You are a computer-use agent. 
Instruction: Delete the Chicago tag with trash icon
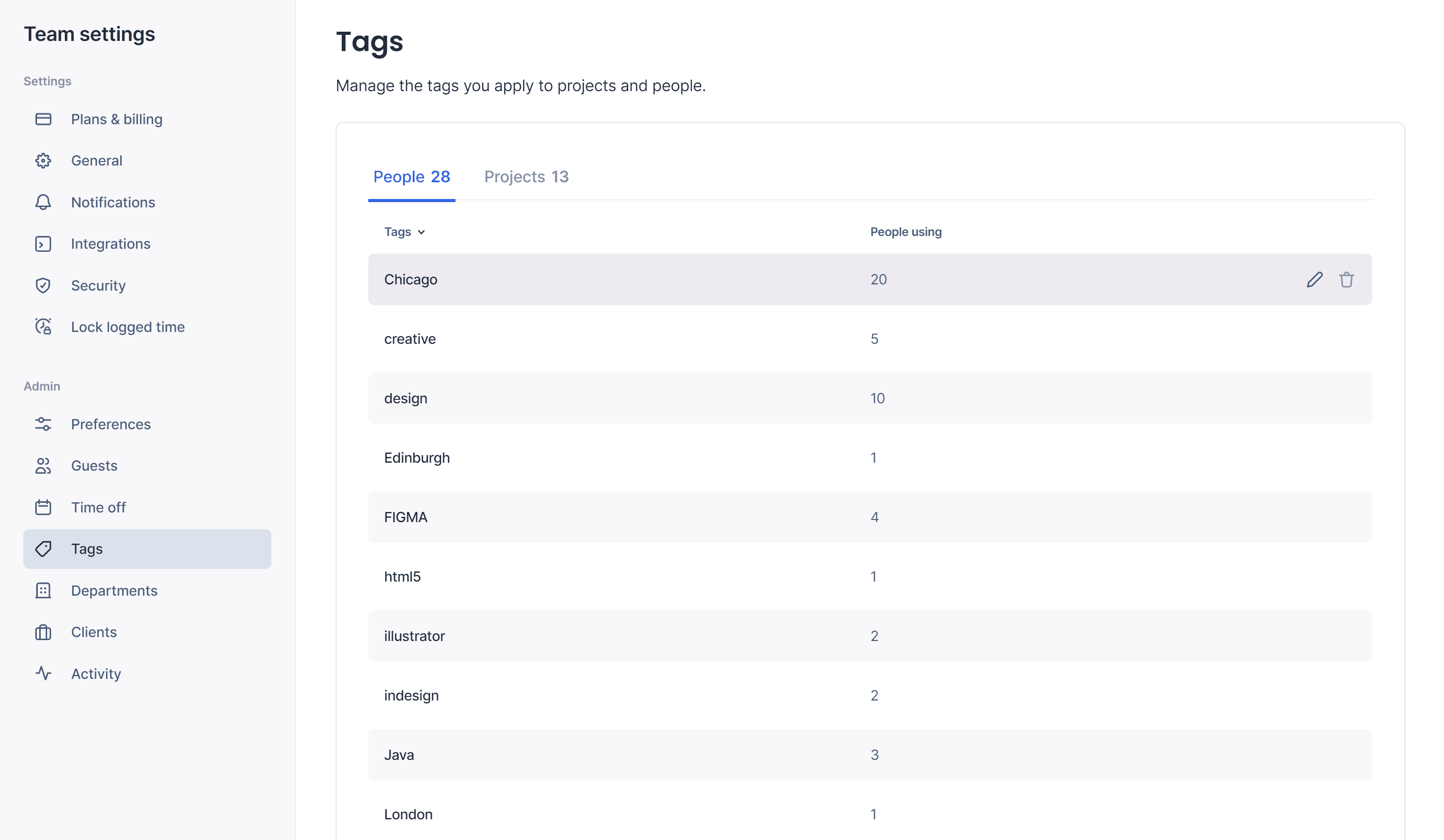(1346, 280)
